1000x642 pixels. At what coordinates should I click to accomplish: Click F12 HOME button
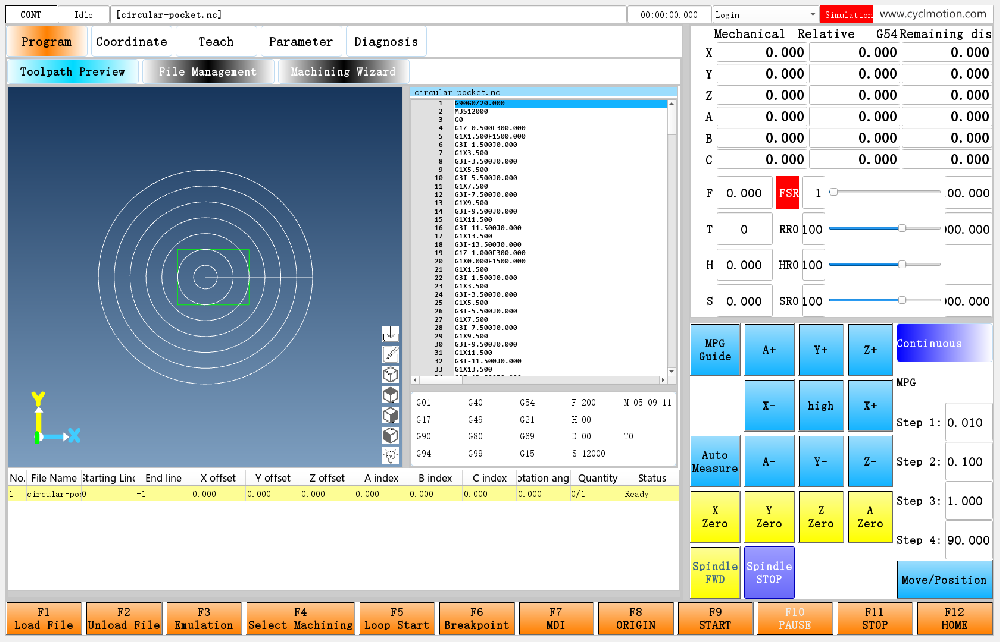[954, 618]
